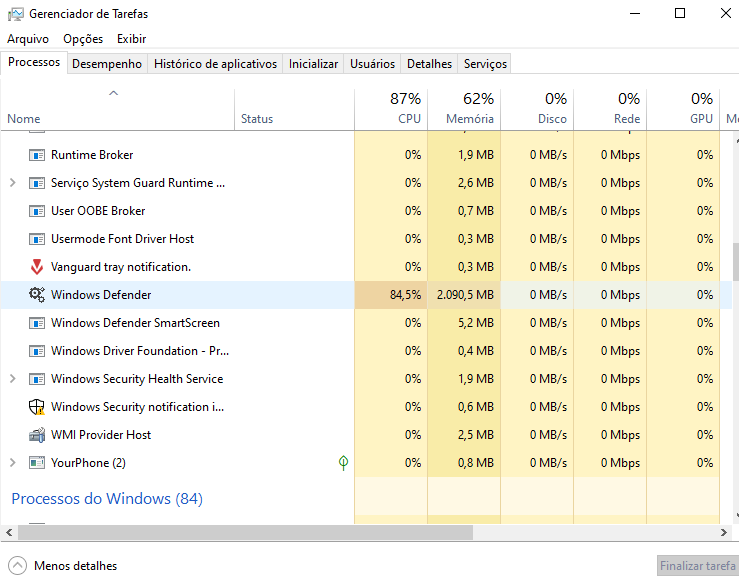Click the horizontal scrollbar thumb
The width and height of the screenshot is (739, 587).
click(245, 532)
